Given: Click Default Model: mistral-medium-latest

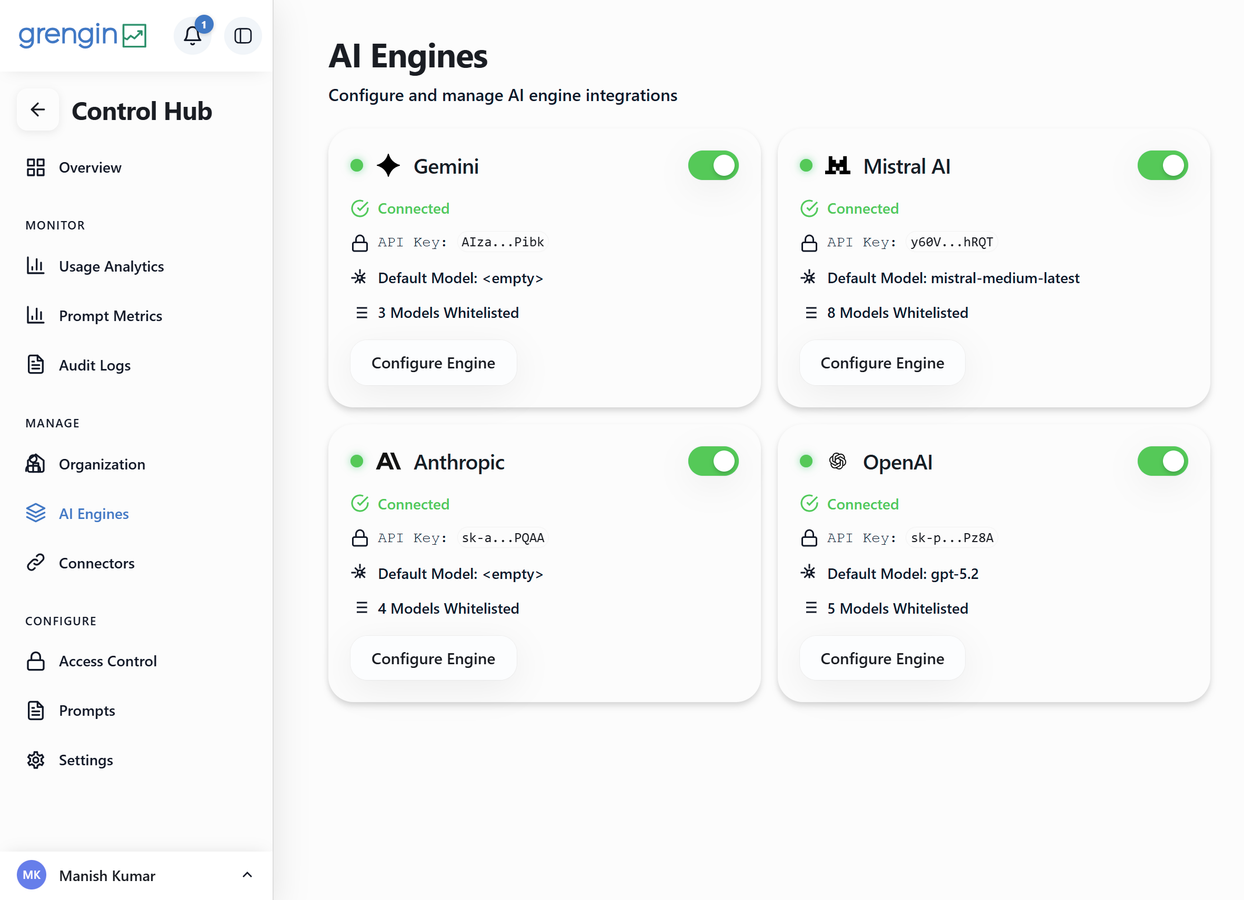Looking at the screenshot, I should pos(953,278).
